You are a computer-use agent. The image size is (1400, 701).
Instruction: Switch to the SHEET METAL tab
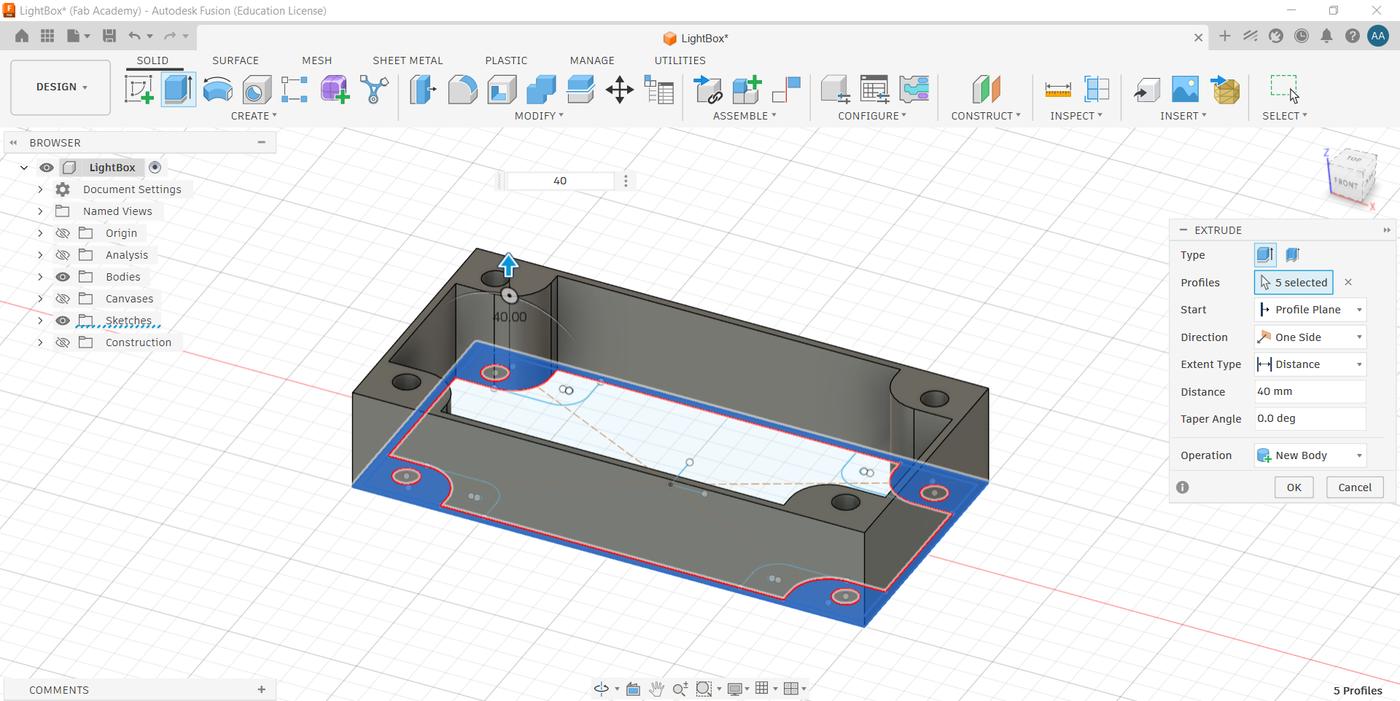click(407, 60)
